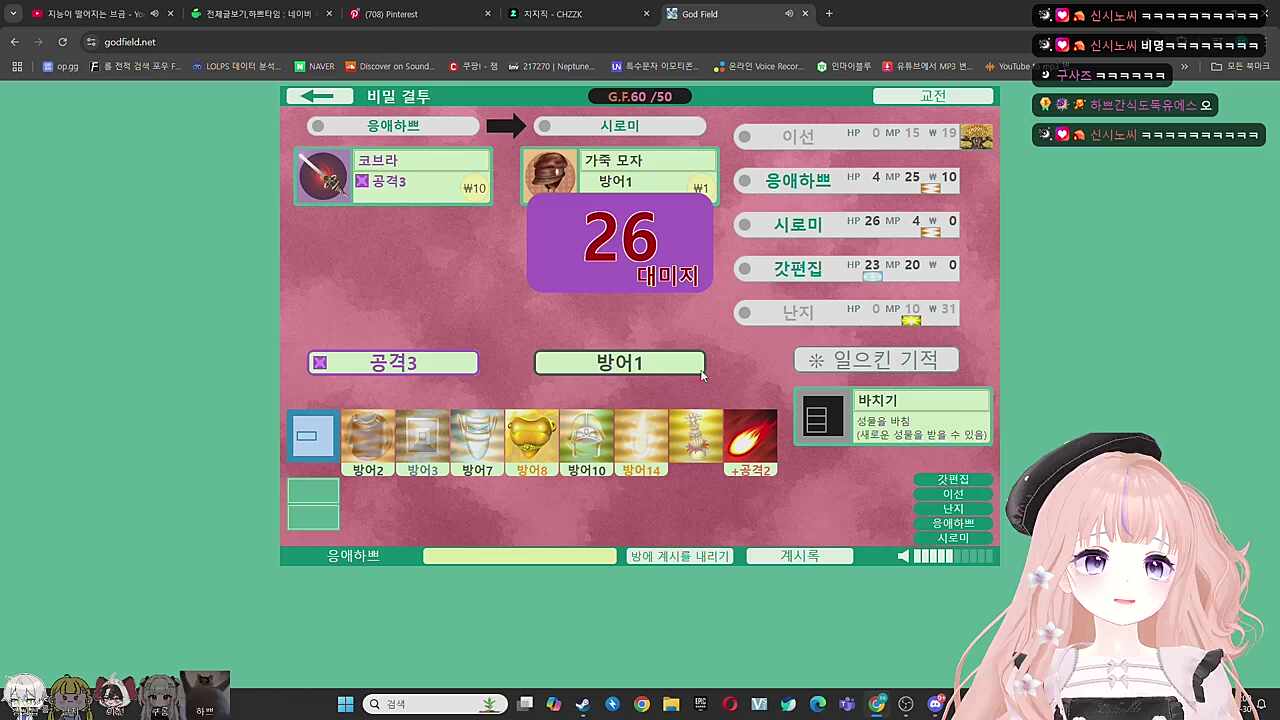
Task: Open Steam from the taskbar
Action: [x=583, y=704]
